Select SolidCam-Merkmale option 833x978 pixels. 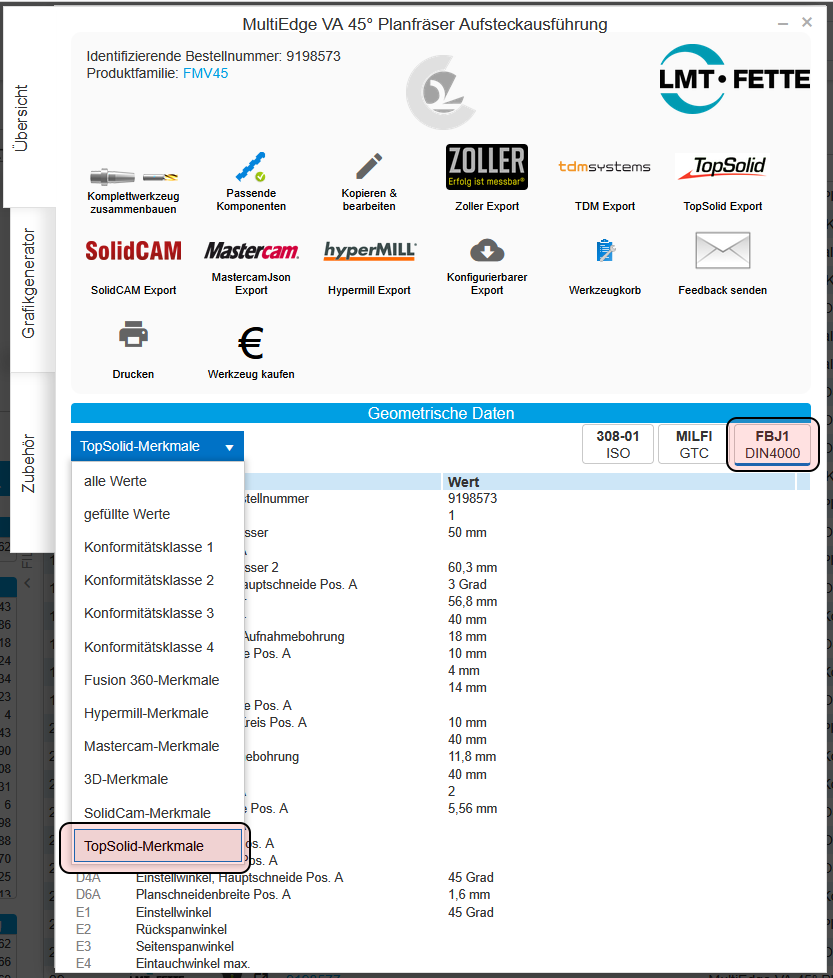click(158, 813)
